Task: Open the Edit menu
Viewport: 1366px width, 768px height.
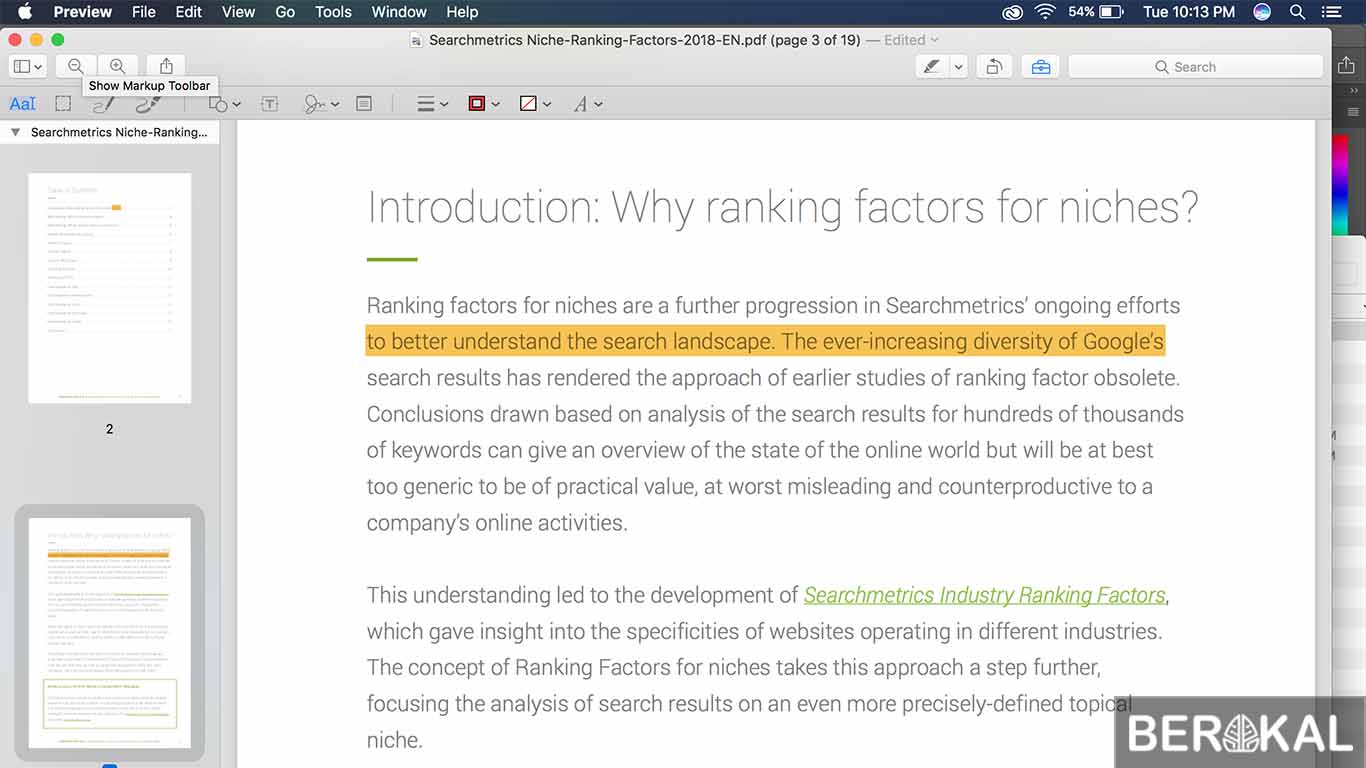Action: (x=189, y=12)
